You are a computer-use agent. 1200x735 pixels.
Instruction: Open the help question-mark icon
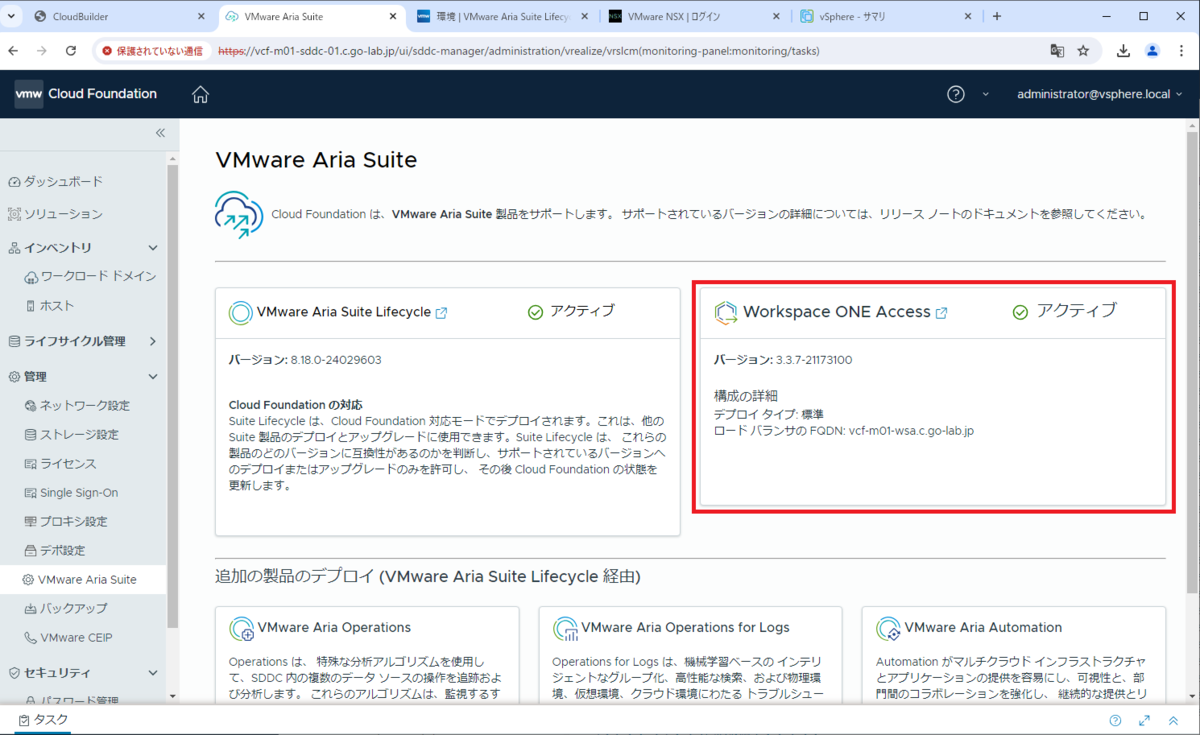click(x=956, y=94)
